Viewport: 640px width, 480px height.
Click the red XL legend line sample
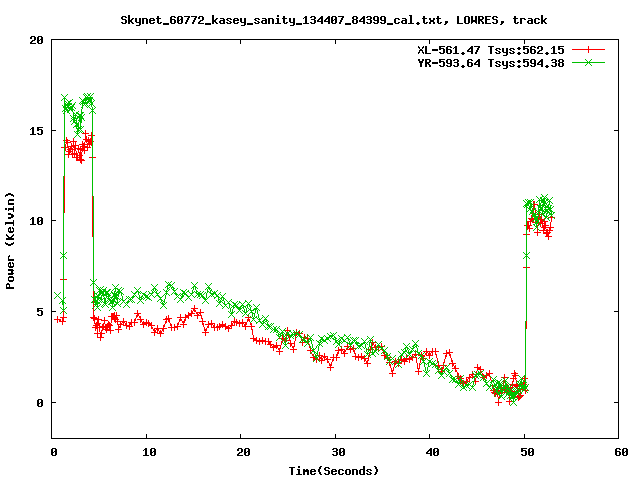tap(588, 50)
